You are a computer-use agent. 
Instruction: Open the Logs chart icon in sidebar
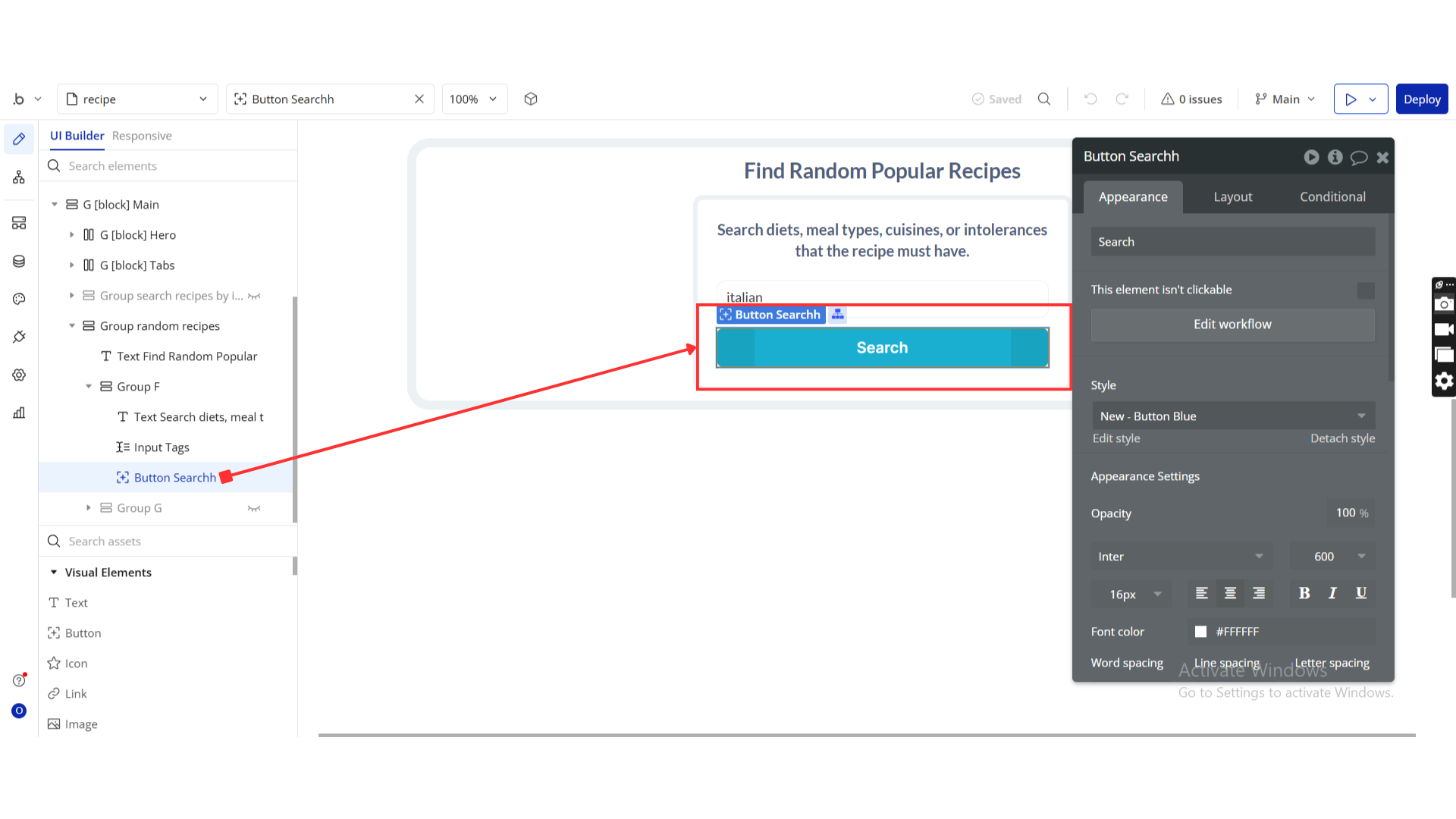19,413
